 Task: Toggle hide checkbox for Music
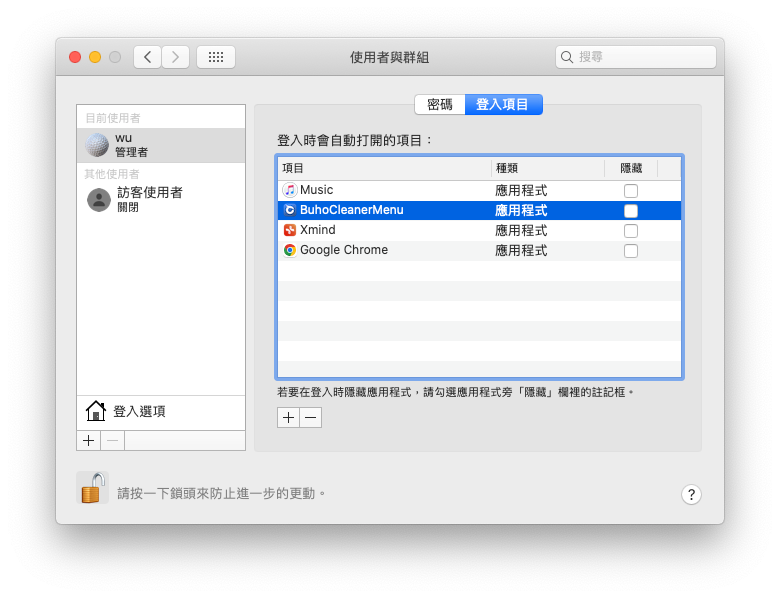click(631, 191)
